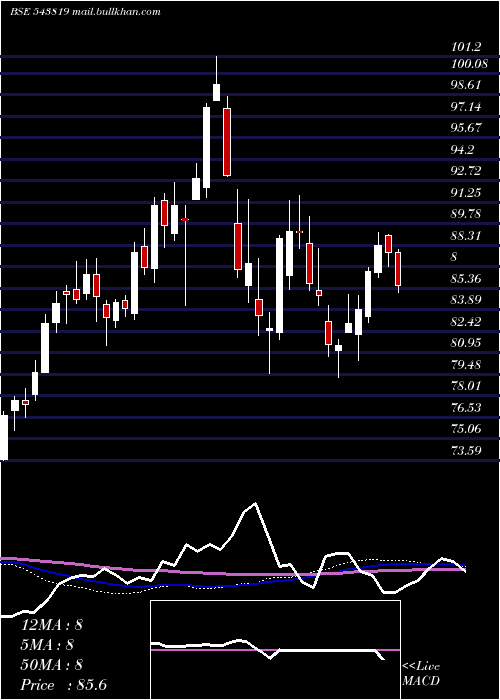Click the price label 98.61
The width and height of the screenshot is (500, 700).
(466, 85)
